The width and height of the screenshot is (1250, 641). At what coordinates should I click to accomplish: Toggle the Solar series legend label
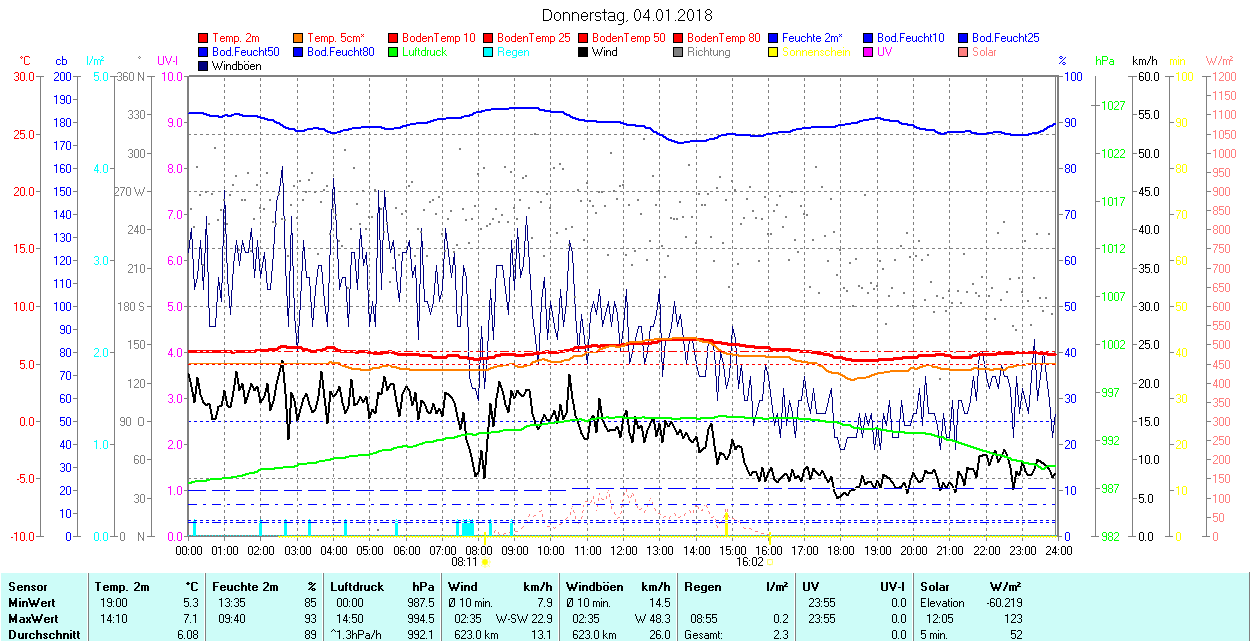[984, 52]
